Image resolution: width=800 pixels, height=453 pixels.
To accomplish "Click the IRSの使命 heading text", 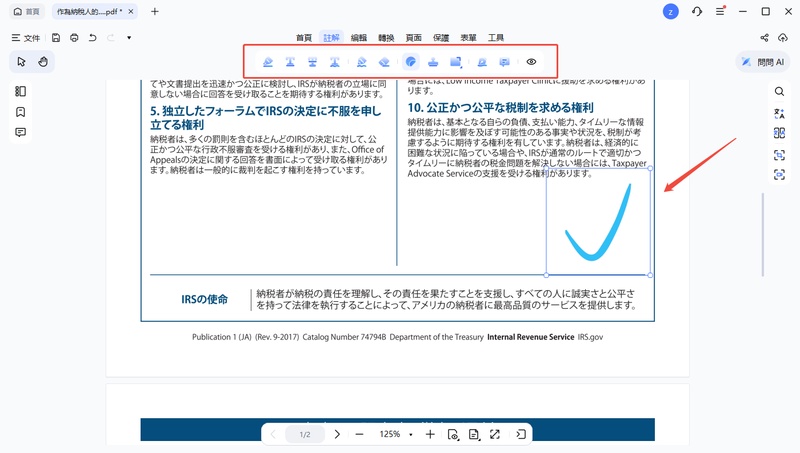I will [205, 299].
